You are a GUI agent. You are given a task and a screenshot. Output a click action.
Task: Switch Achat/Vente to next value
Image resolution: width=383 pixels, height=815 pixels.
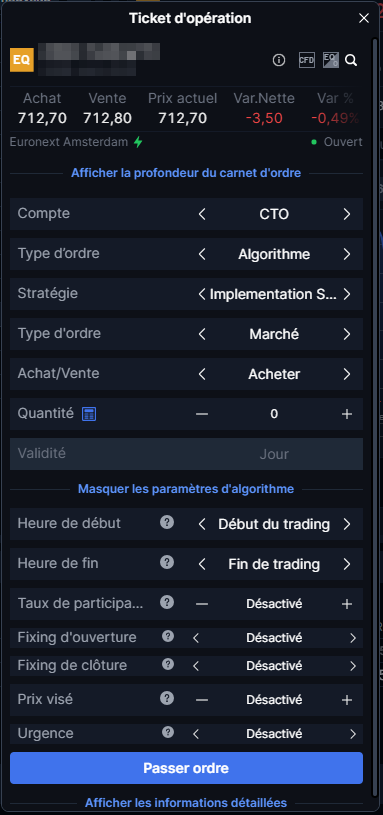(347, 374)
